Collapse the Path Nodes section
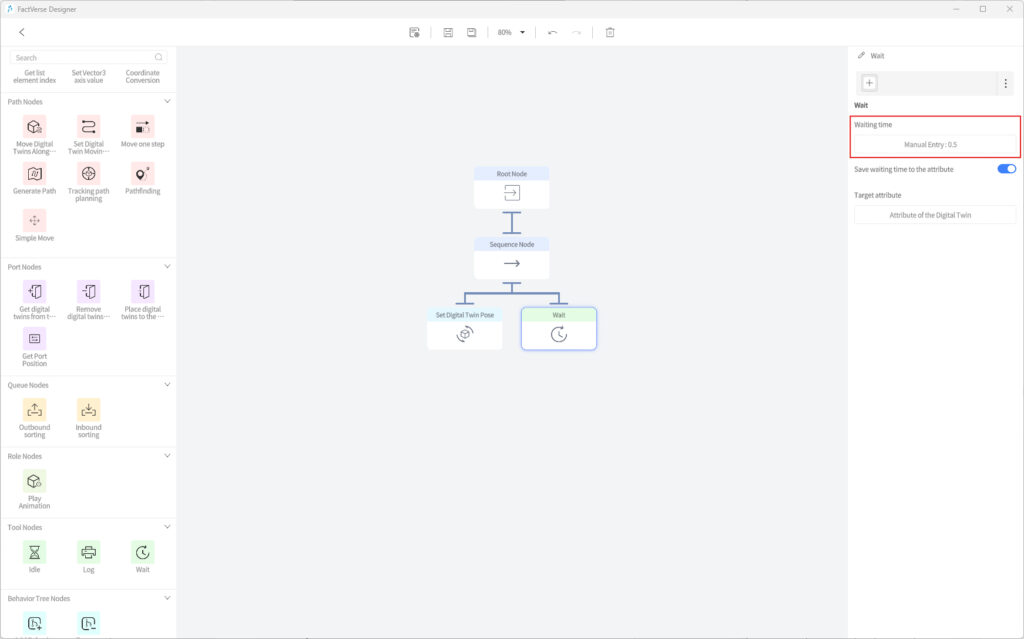The image size is (1024, 639). coord(167,101)
